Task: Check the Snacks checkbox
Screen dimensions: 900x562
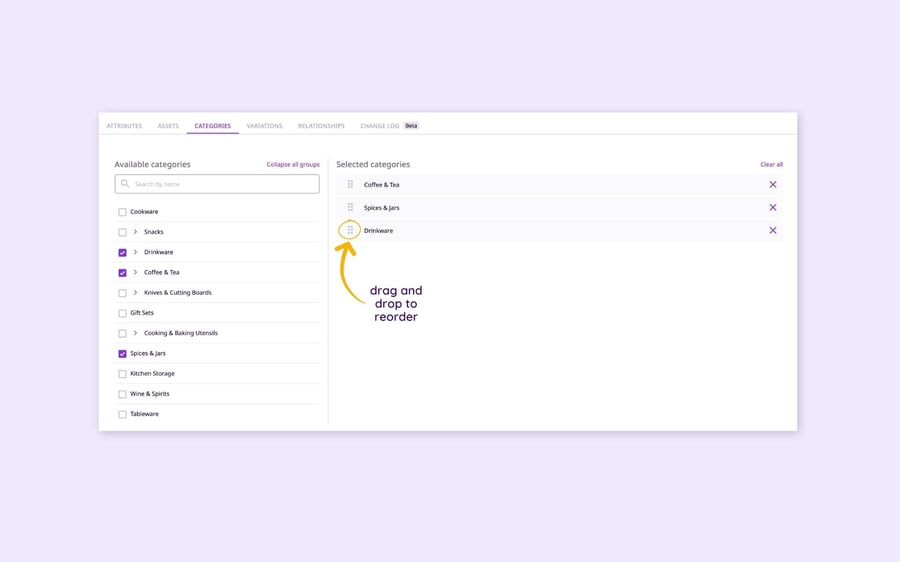Action: [122, 232]
